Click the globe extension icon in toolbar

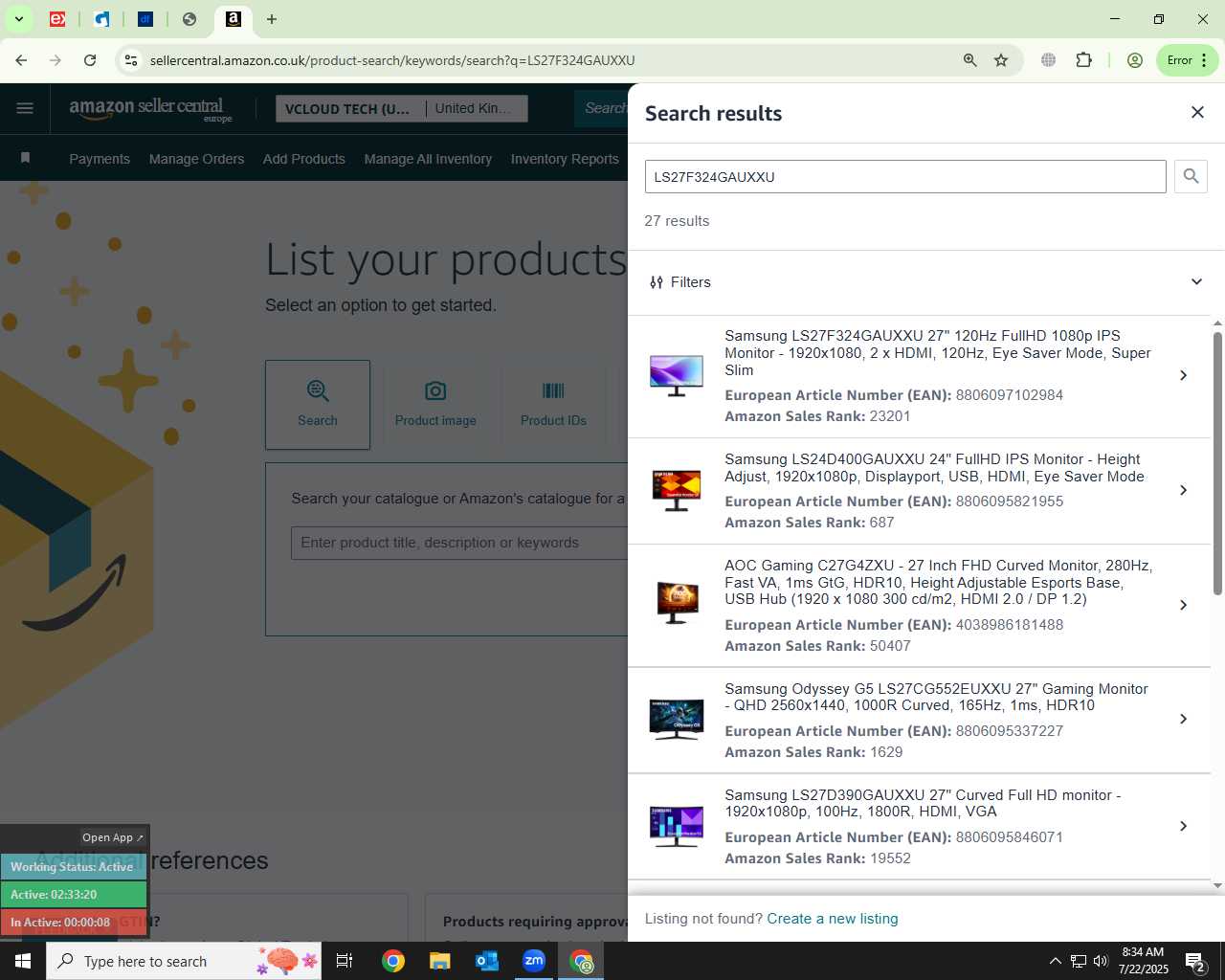(x=1049, y=60)
